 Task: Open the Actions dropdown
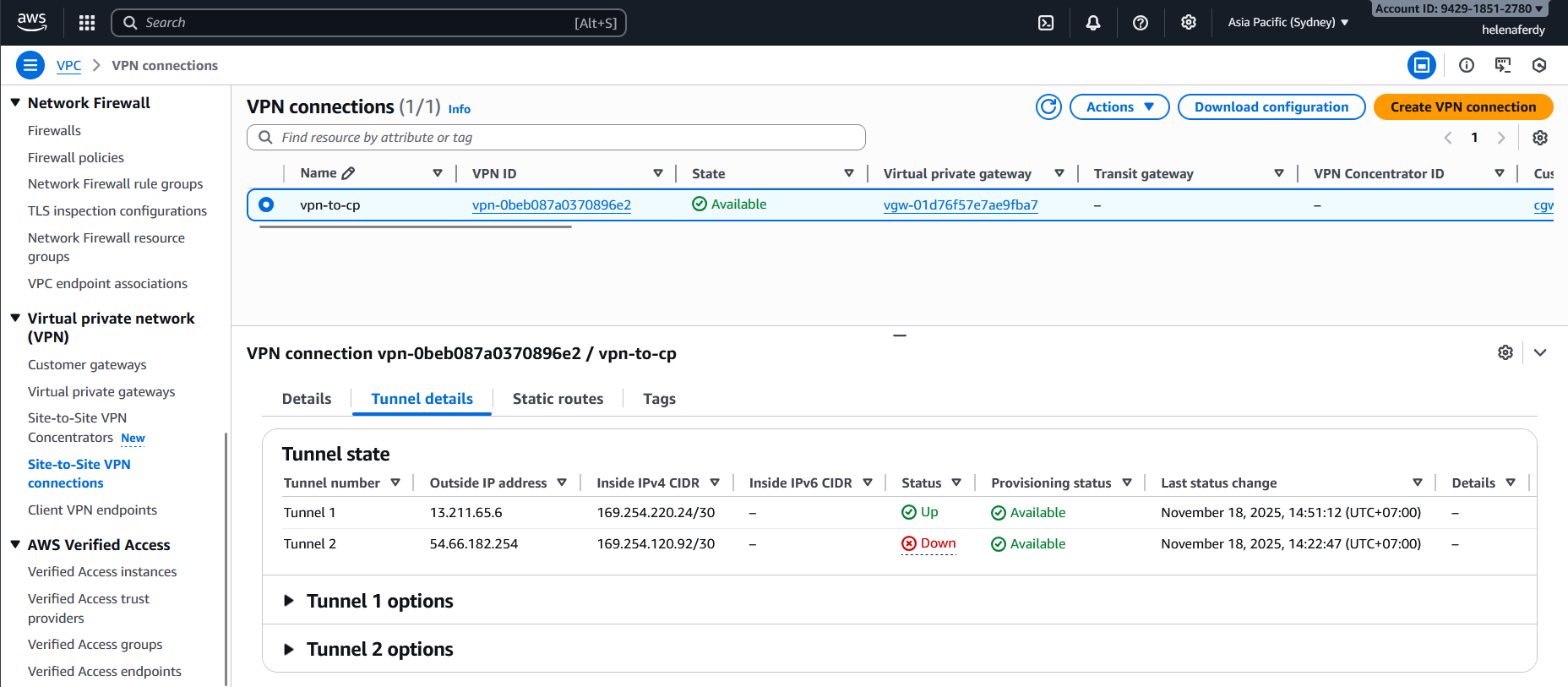click(1119, 107)
